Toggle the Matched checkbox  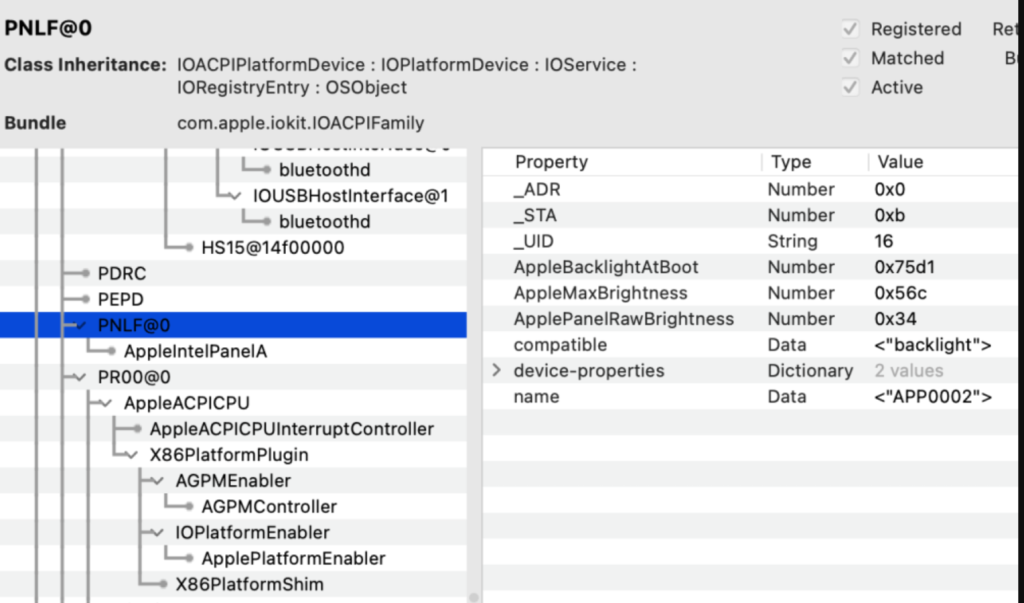[851, 59]
